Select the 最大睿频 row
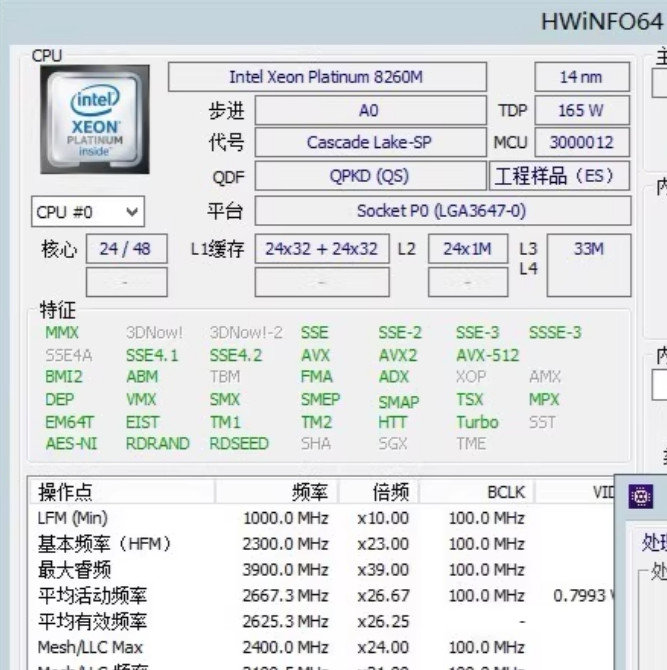The height and width of the screenshot is (670, 667). pyautogui.click(x=321, y=570)
